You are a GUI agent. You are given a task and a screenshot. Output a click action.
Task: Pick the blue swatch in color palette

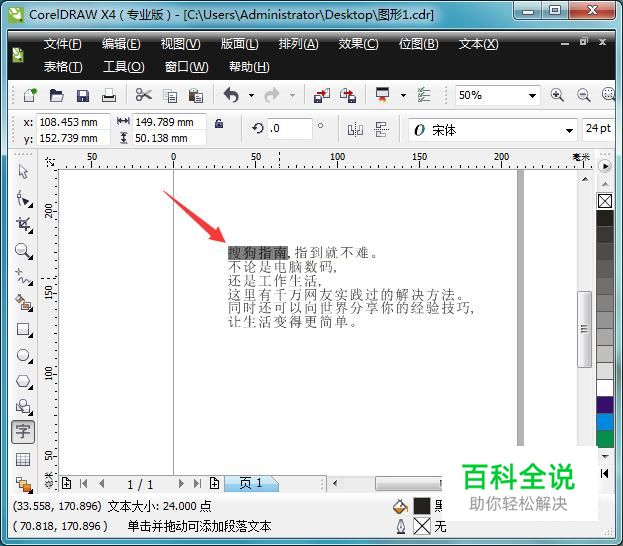tap(605, 422)
